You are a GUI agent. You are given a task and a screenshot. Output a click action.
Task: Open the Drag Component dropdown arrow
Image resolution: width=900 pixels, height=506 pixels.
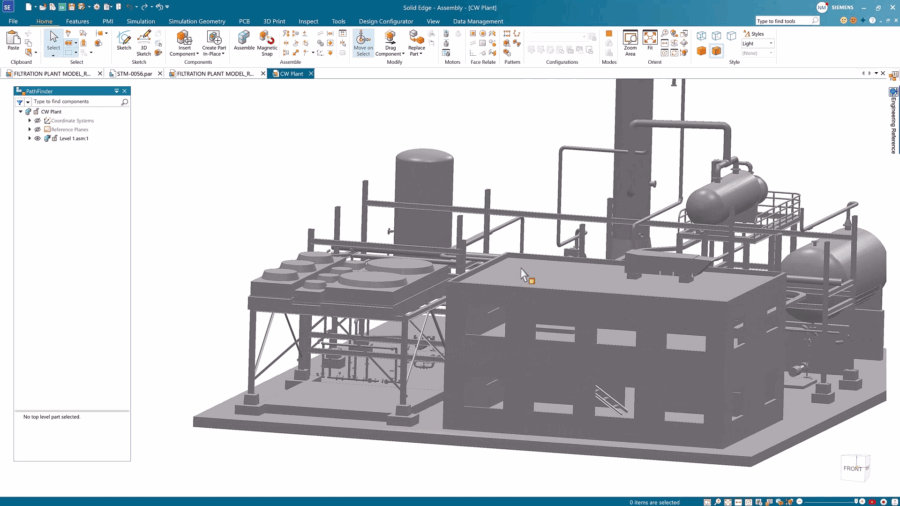tap(403, 54)
